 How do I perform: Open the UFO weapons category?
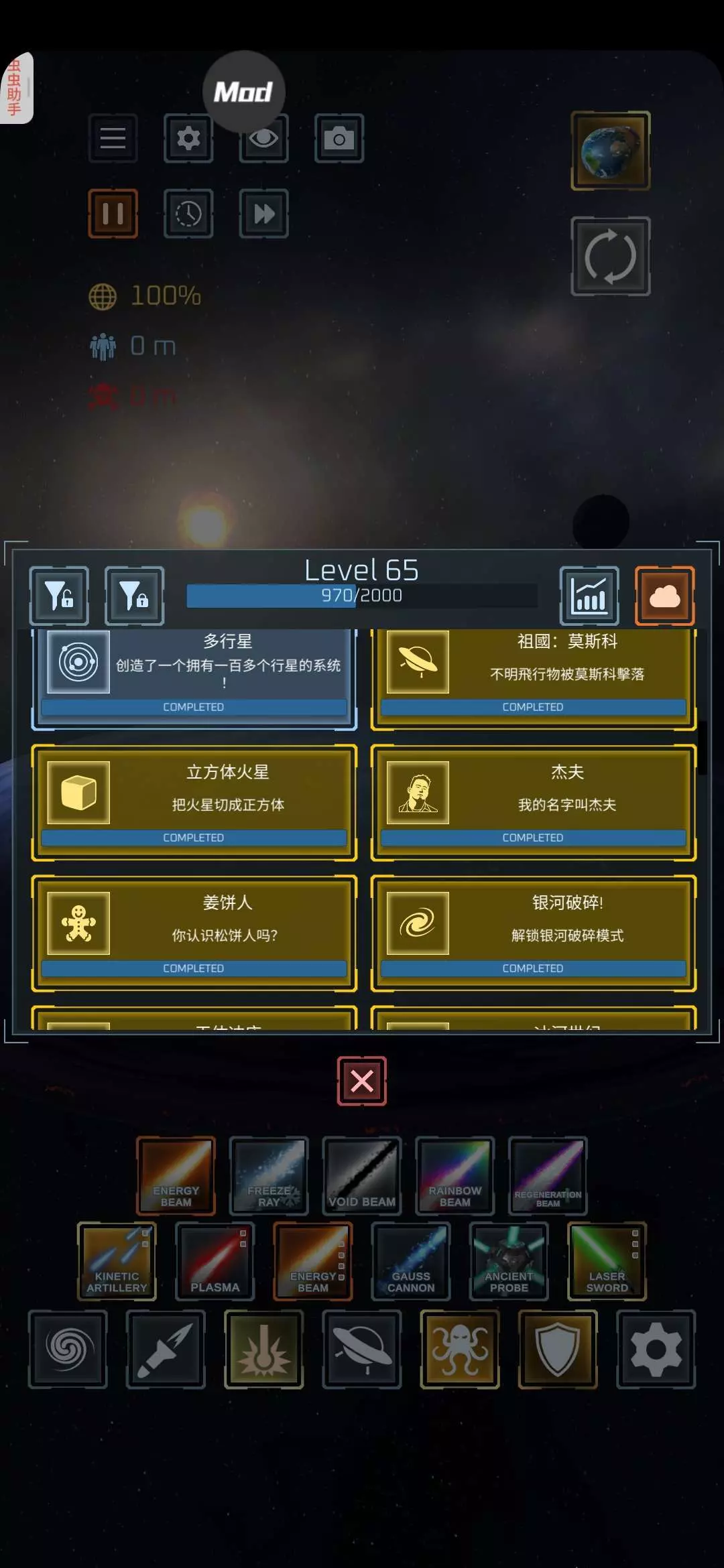click(x=362, y=1350)
